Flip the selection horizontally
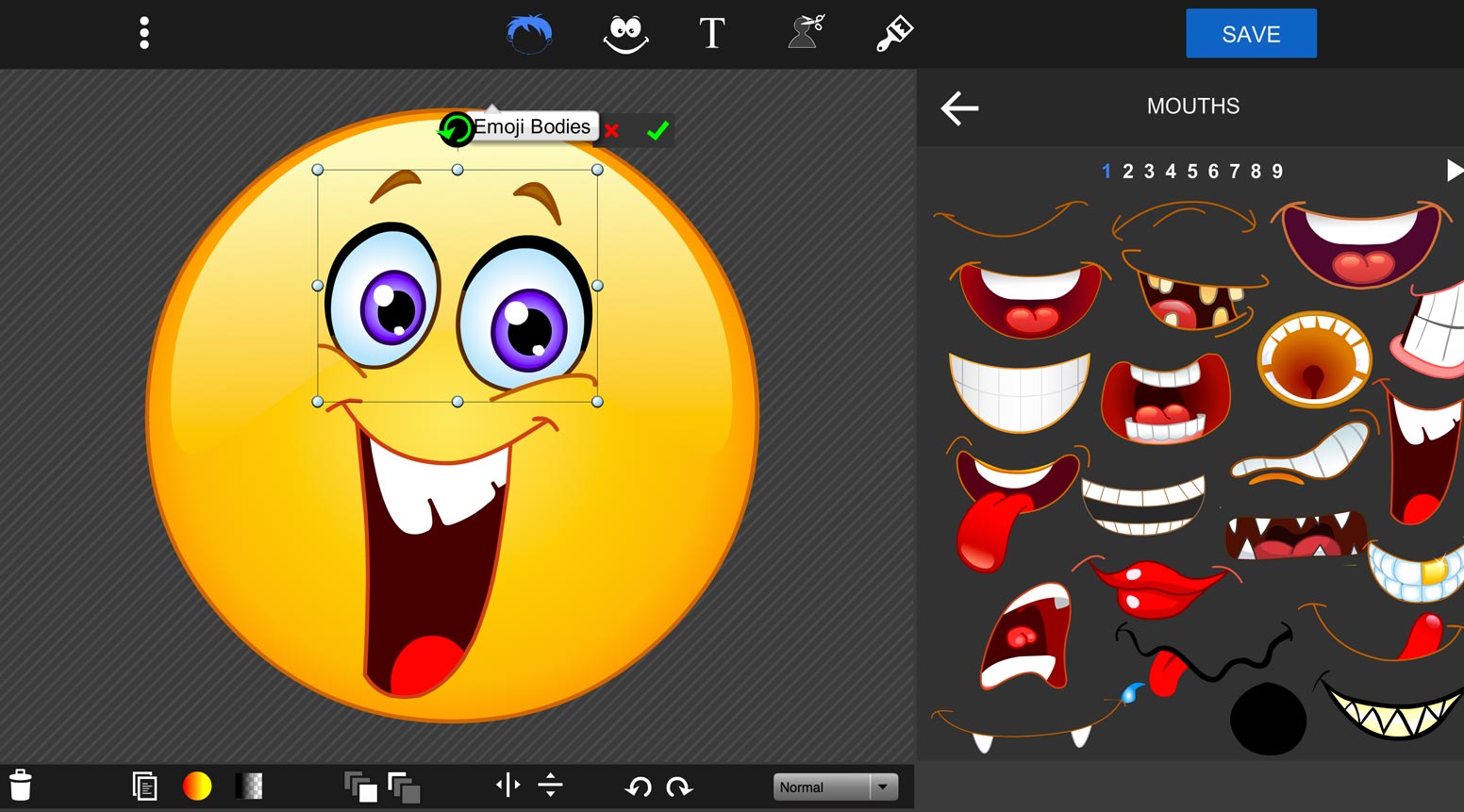Screen dimensions: 1464x812 507,786
